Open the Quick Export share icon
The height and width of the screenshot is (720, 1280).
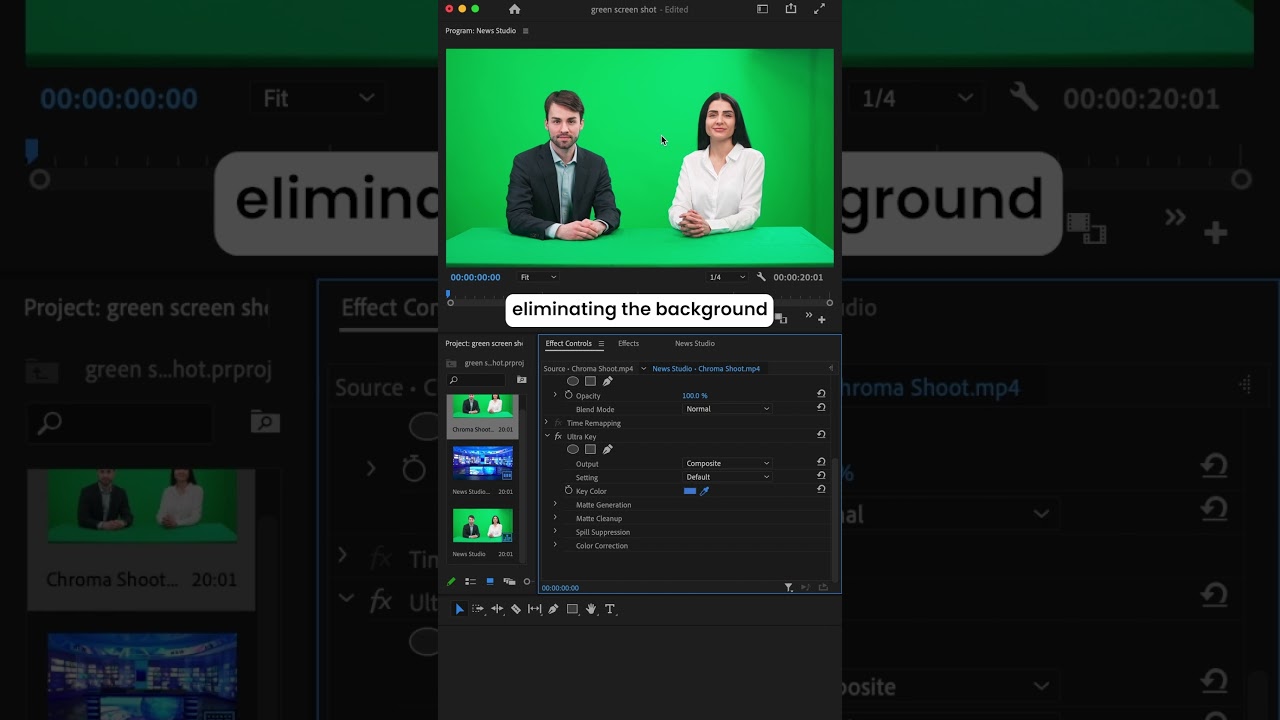tap(791, 9)
